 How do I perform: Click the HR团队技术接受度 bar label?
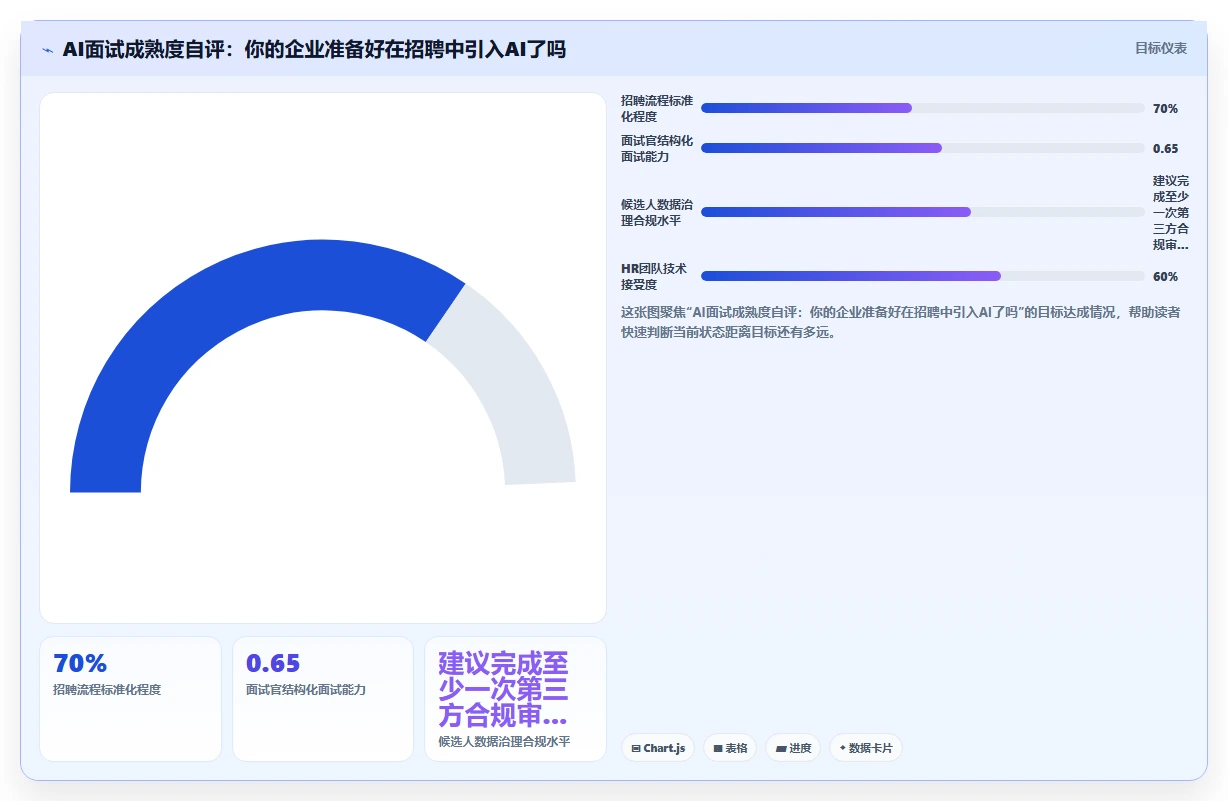click(x=654, y=276)
